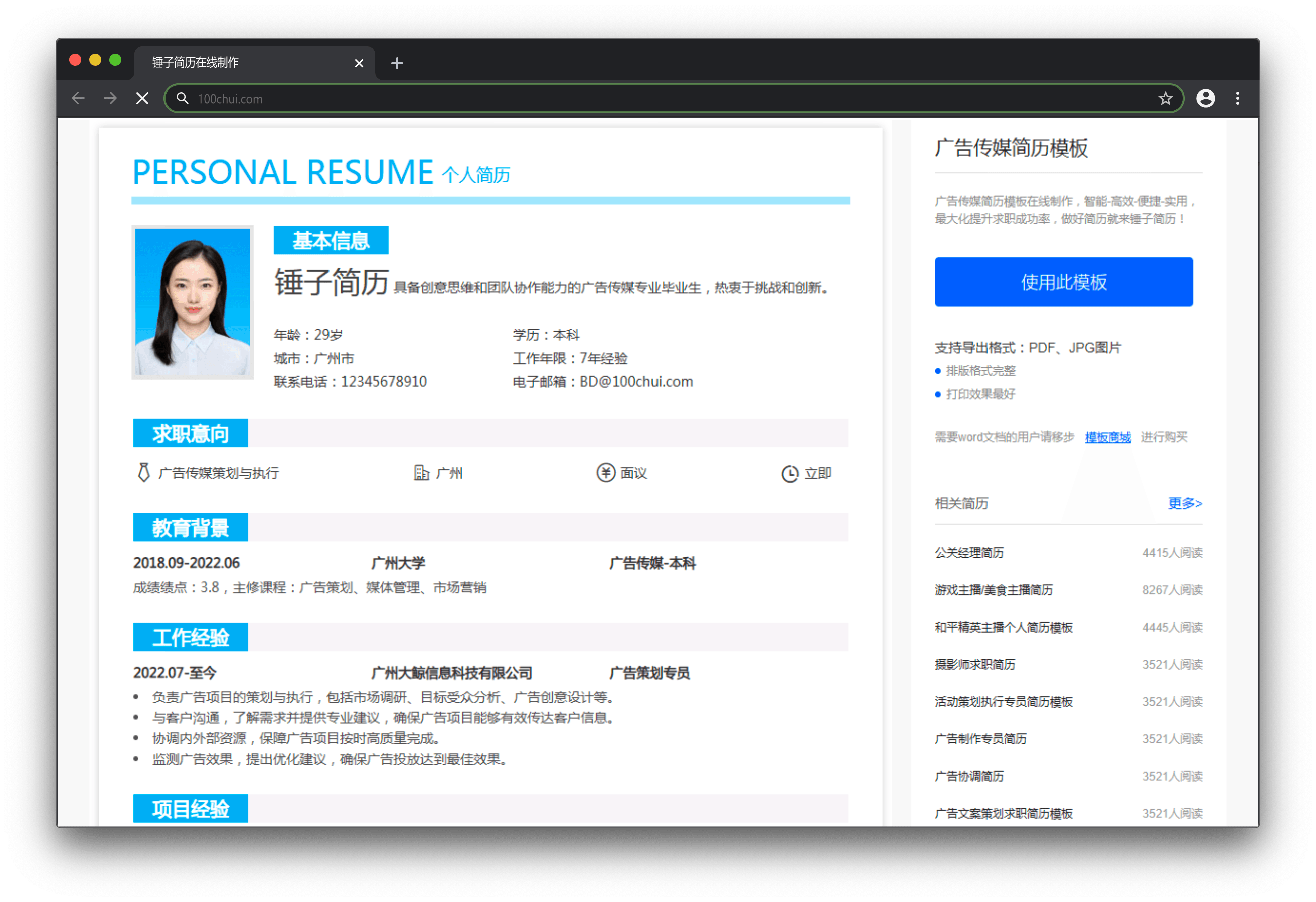
Task: Click the 相关简历 heading
Action: click(961, 503)
